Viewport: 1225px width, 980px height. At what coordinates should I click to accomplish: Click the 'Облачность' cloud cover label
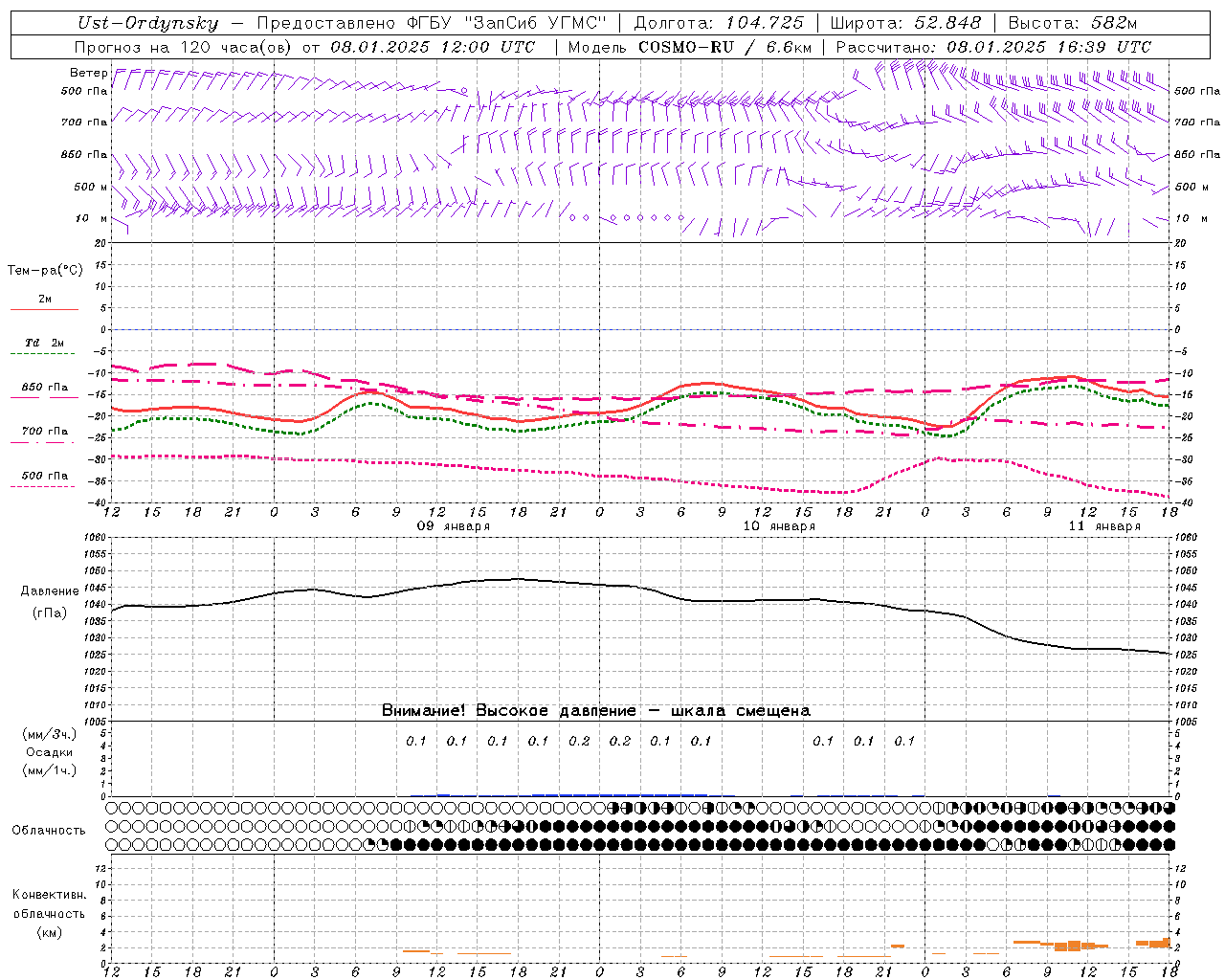pos(49,830)
